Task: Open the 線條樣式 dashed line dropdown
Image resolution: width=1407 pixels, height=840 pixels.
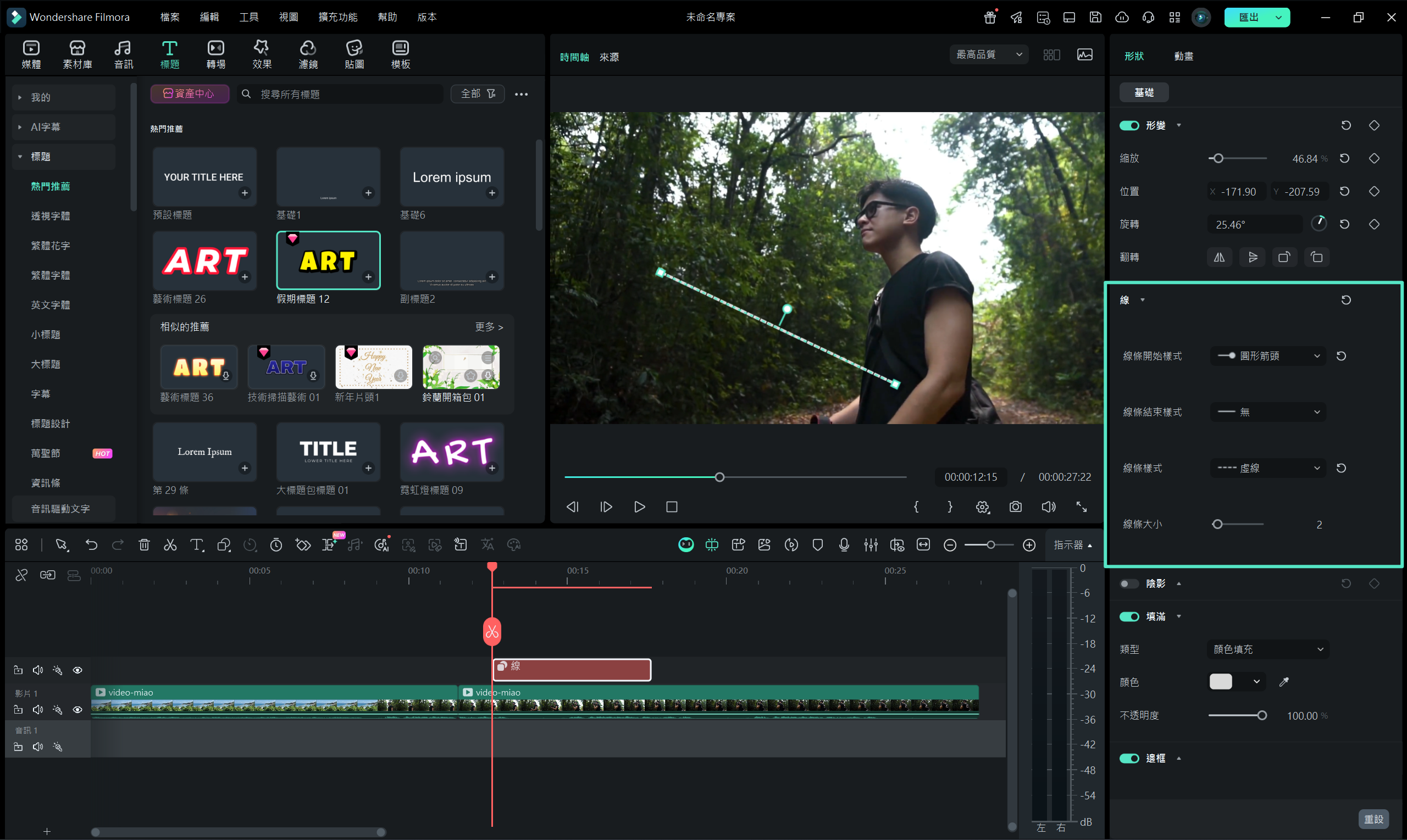Action: tap(1268, 468)
